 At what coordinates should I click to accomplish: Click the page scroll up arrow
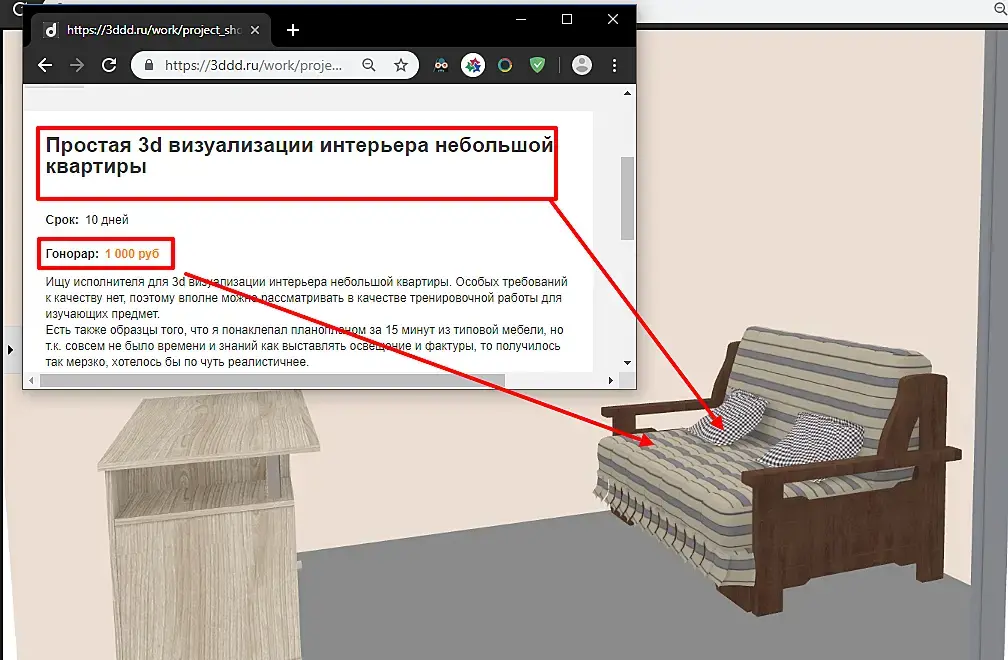(x=627, y=93)
